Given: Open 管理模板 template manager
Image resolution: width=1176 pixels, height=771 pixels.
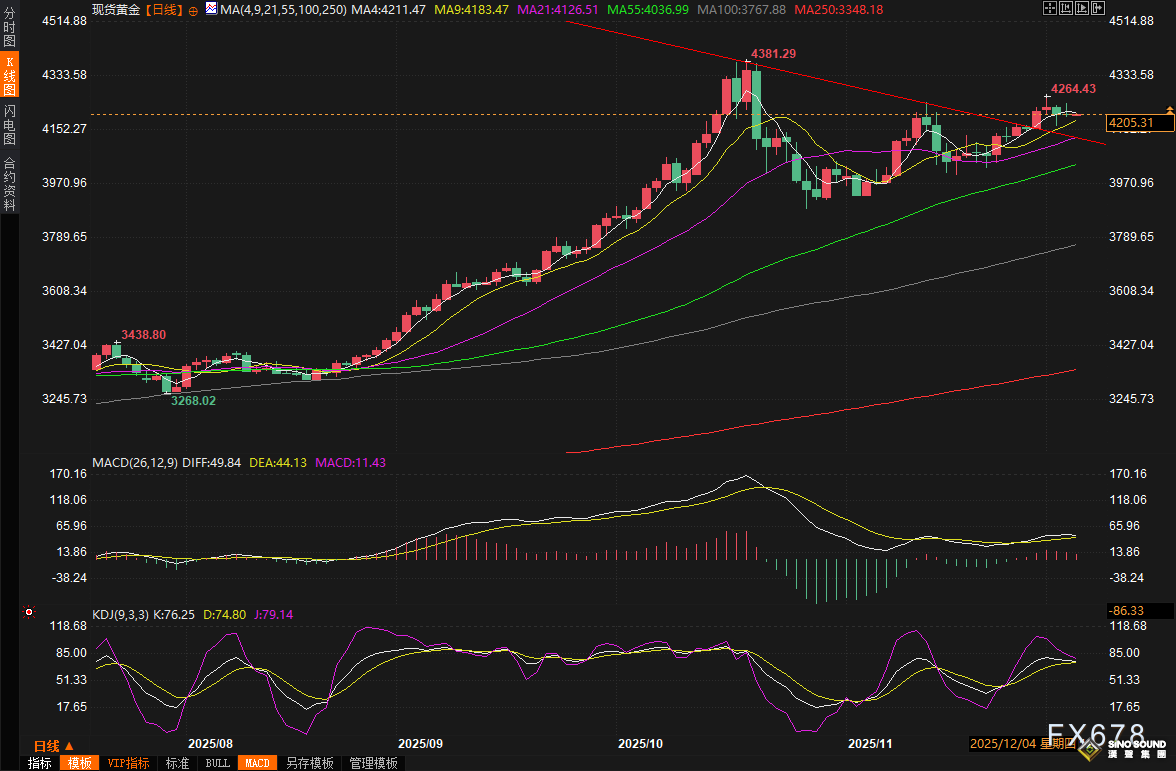Looking at the screenshot, I should [373, 763].
